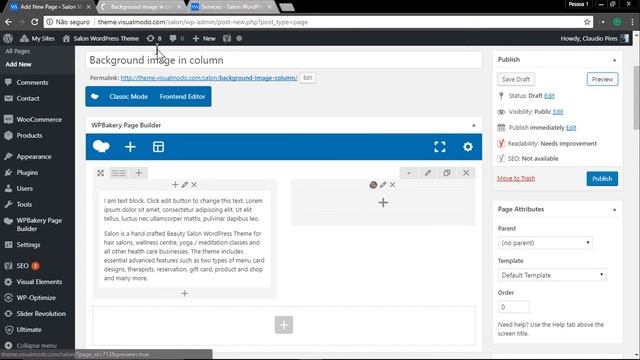Prepend element in left column plus icon
This screenshot has height=360, width=640.
175,184
